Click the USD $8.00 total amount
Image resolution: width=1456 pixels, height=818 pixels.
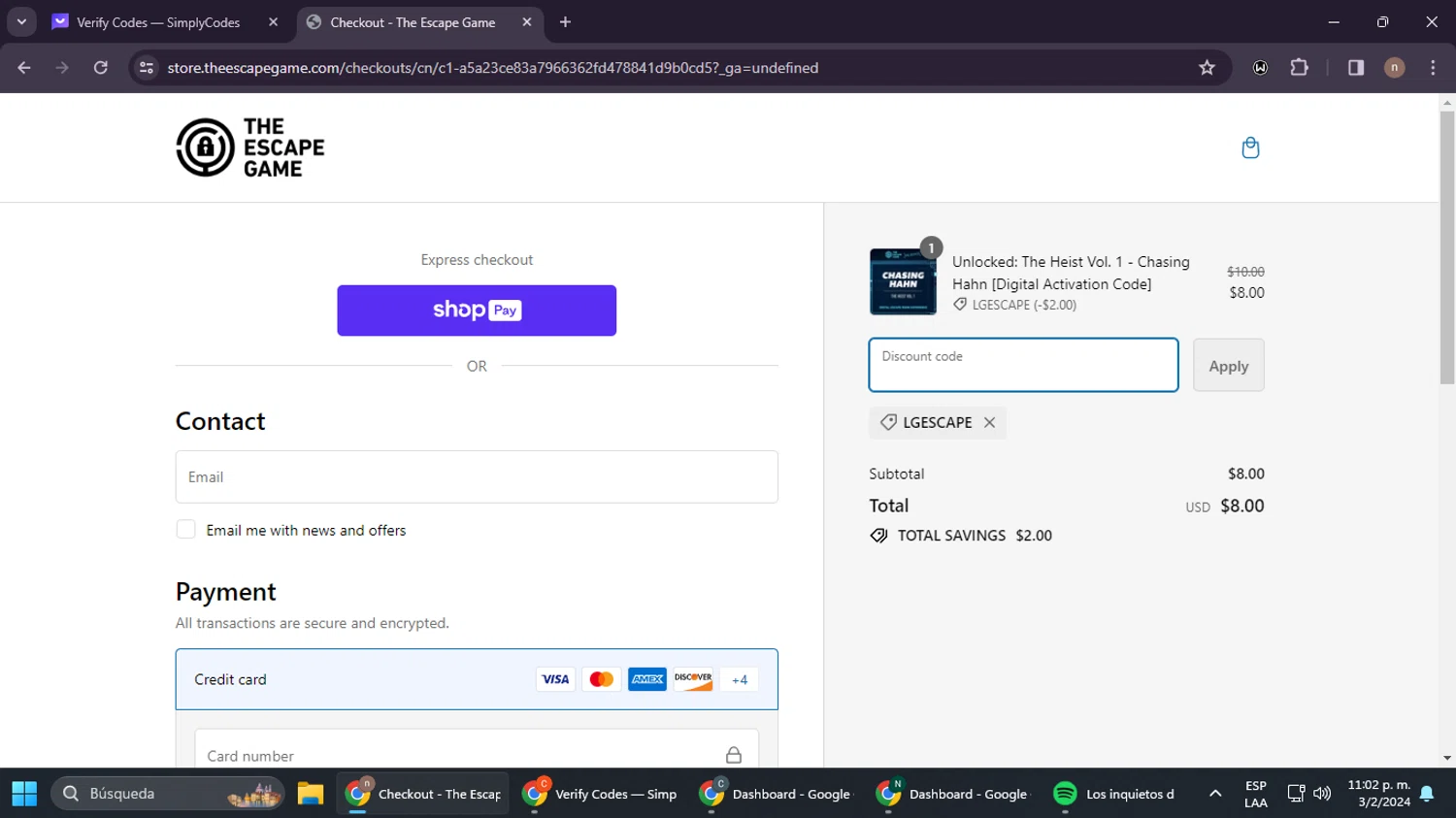pos(1225,506)
